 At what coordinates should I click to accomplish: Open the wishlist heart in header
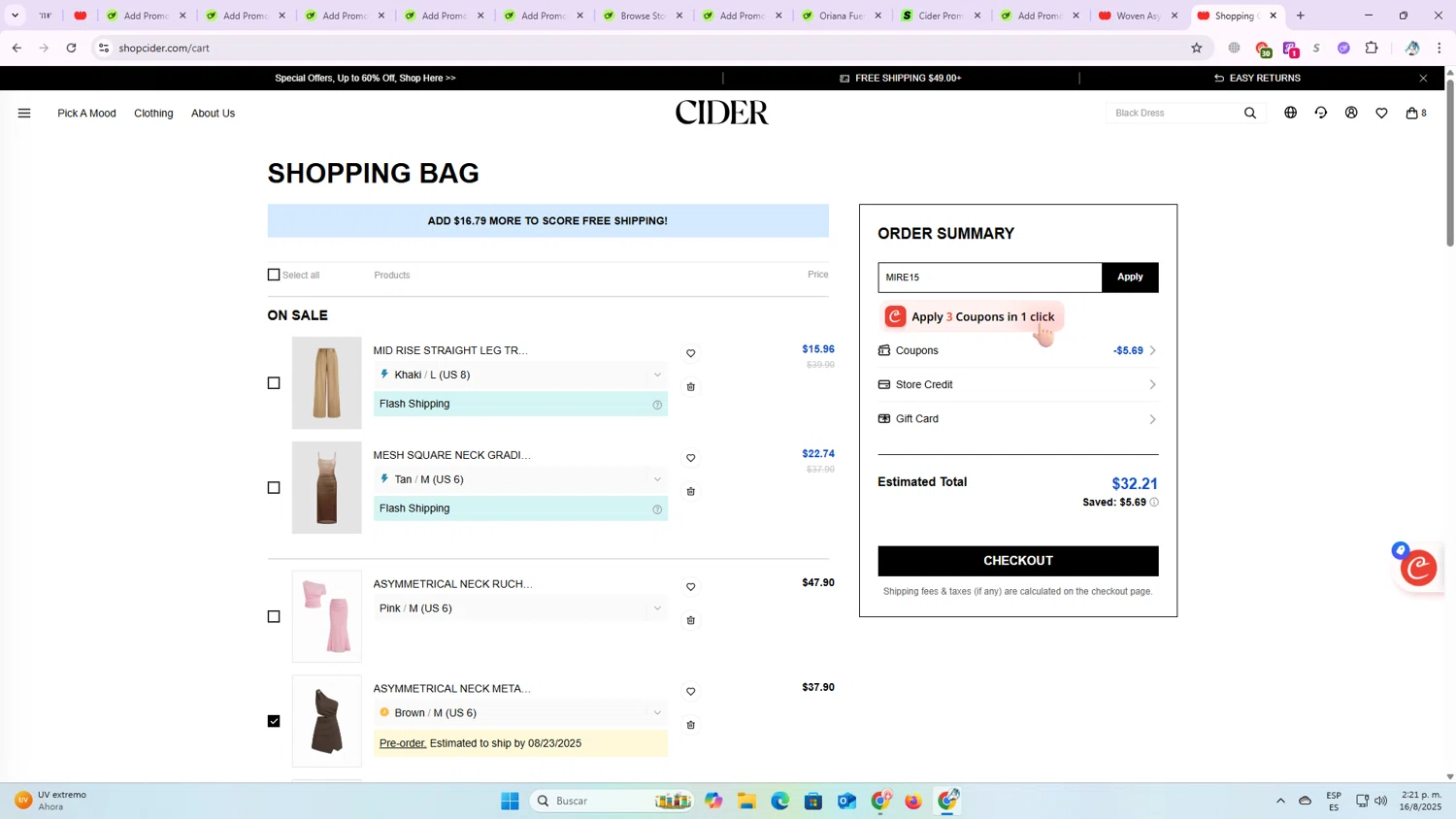[1381, 114]
